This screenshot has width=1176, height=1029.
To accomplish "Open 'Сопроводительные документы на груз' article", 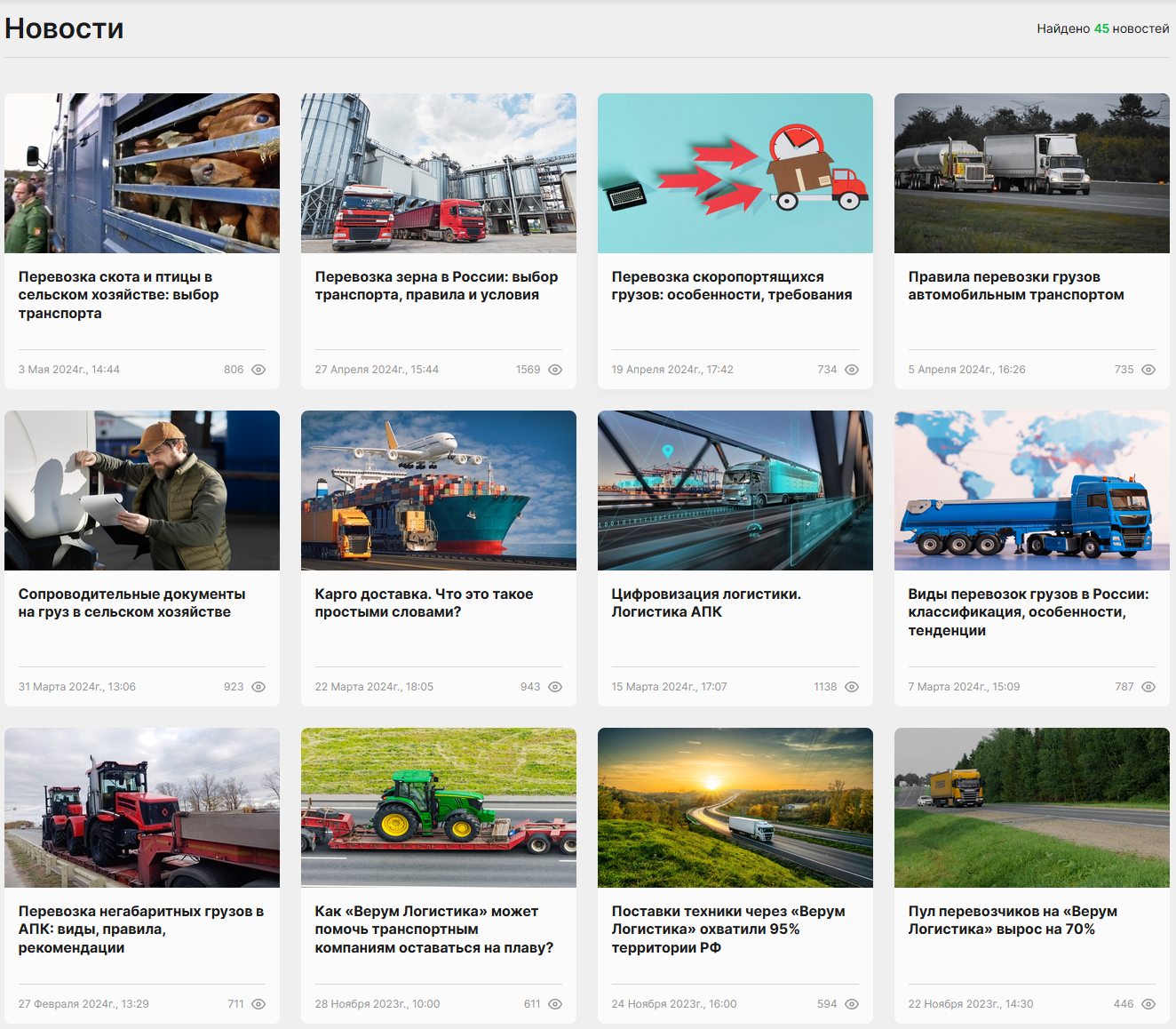I will tap(132, 603).
